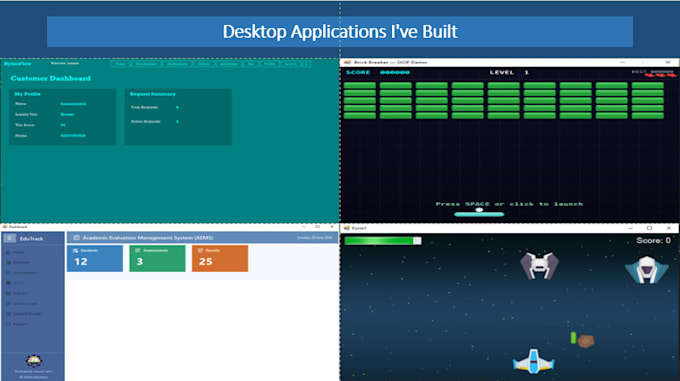Click the Reports icon in EduTrack sidebar

(x=8, y=324)
